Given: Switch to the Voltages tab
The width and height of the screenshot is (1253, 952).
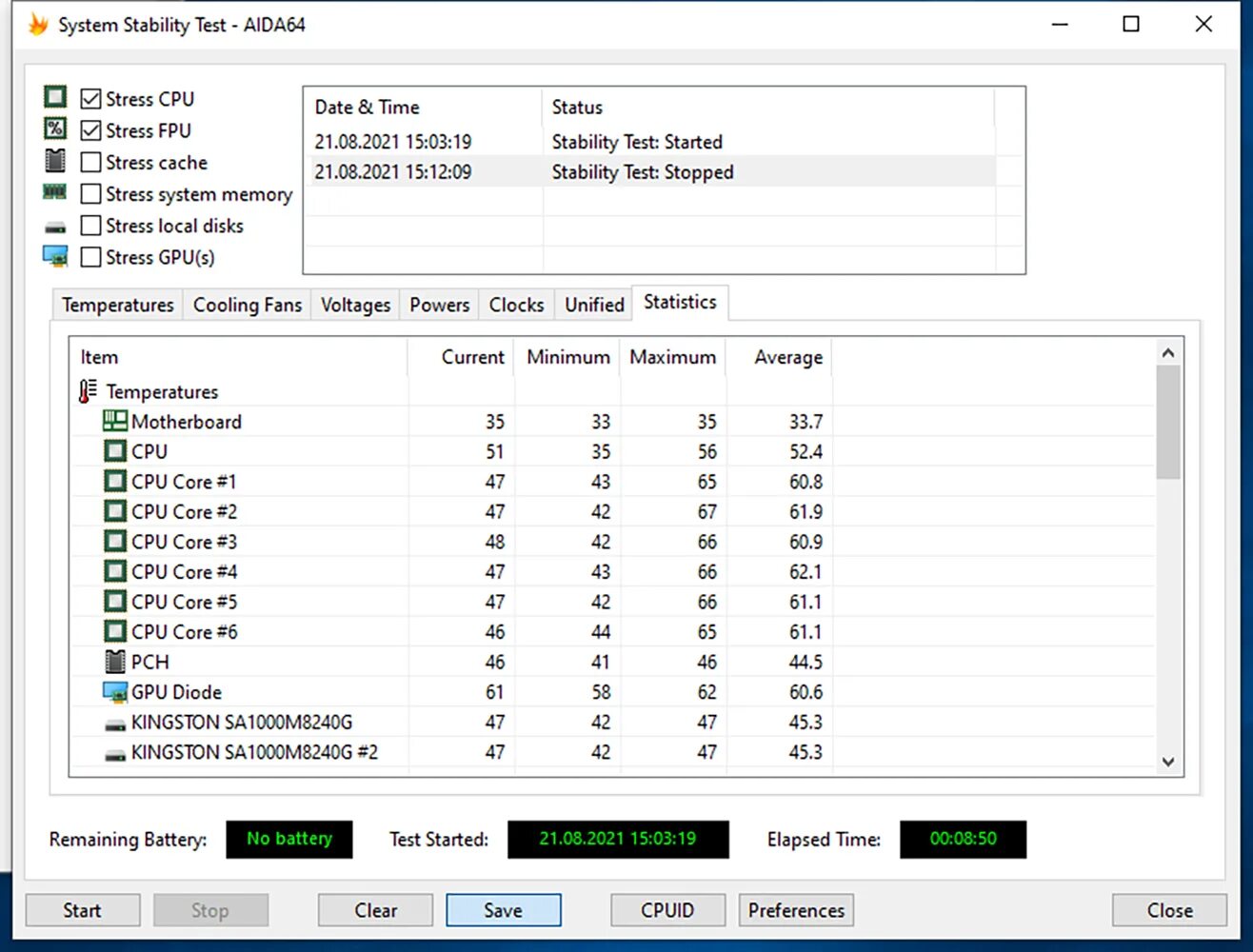Looking at the screenshot, I should click(355, 305).
